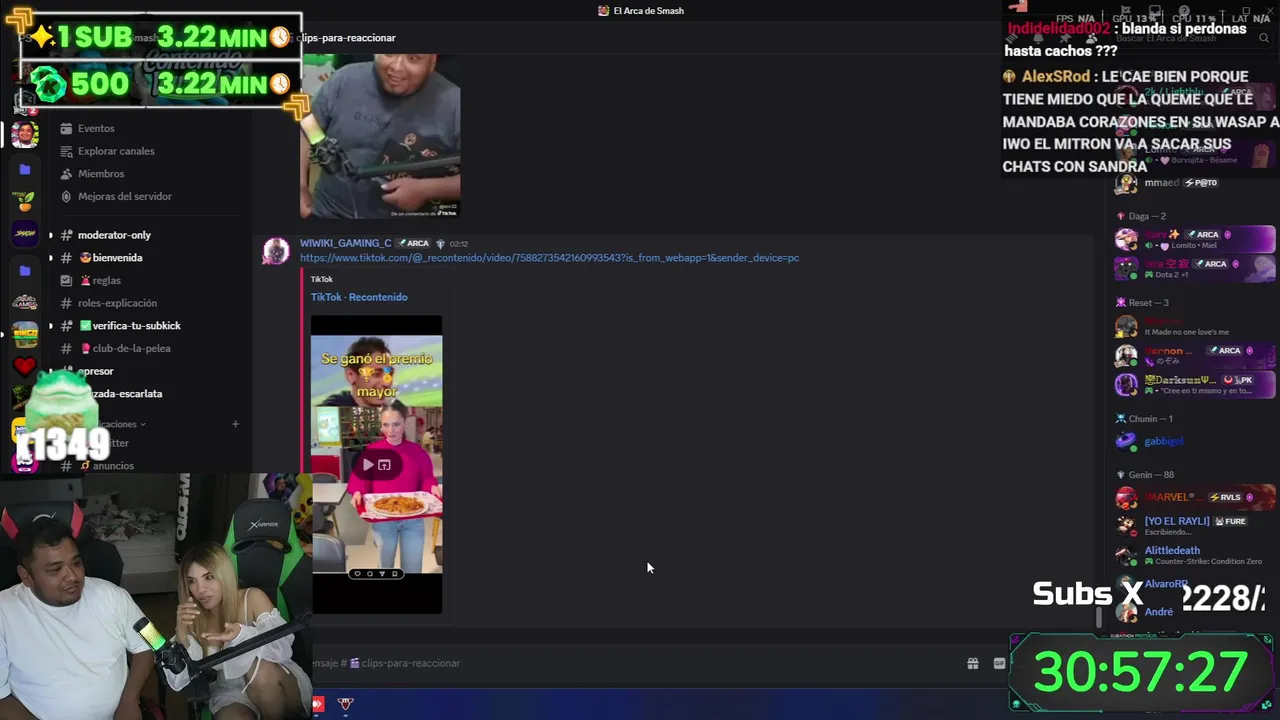Viewport: 1280px width, 720px height.
Task: Click the Eventos calendar icon
Action: tap(66, 128)
